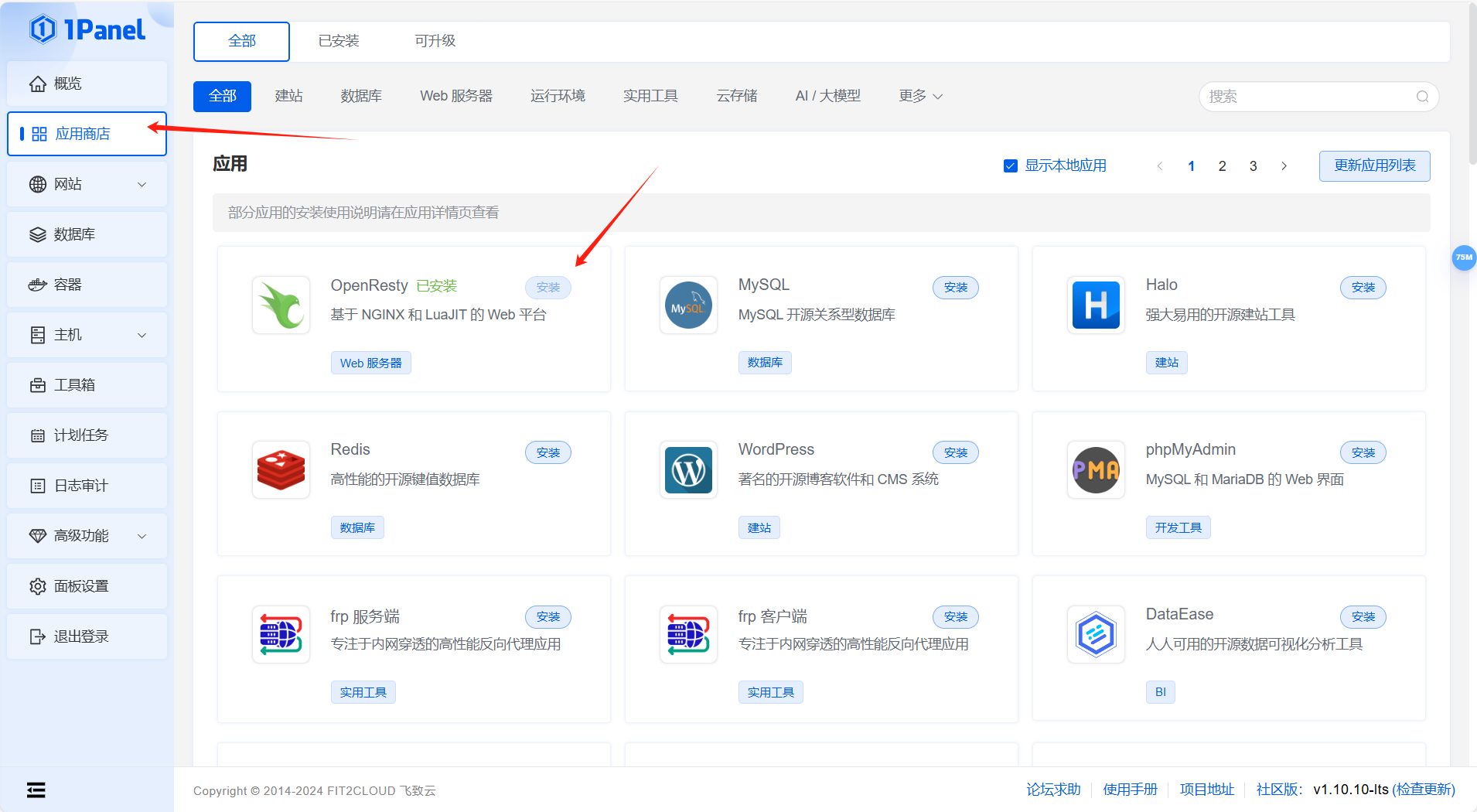Image resolution: width=1477 pixels, height=812 pixels.
Task: Filter by the 数据库 category tab
Action: click(361, 96)
